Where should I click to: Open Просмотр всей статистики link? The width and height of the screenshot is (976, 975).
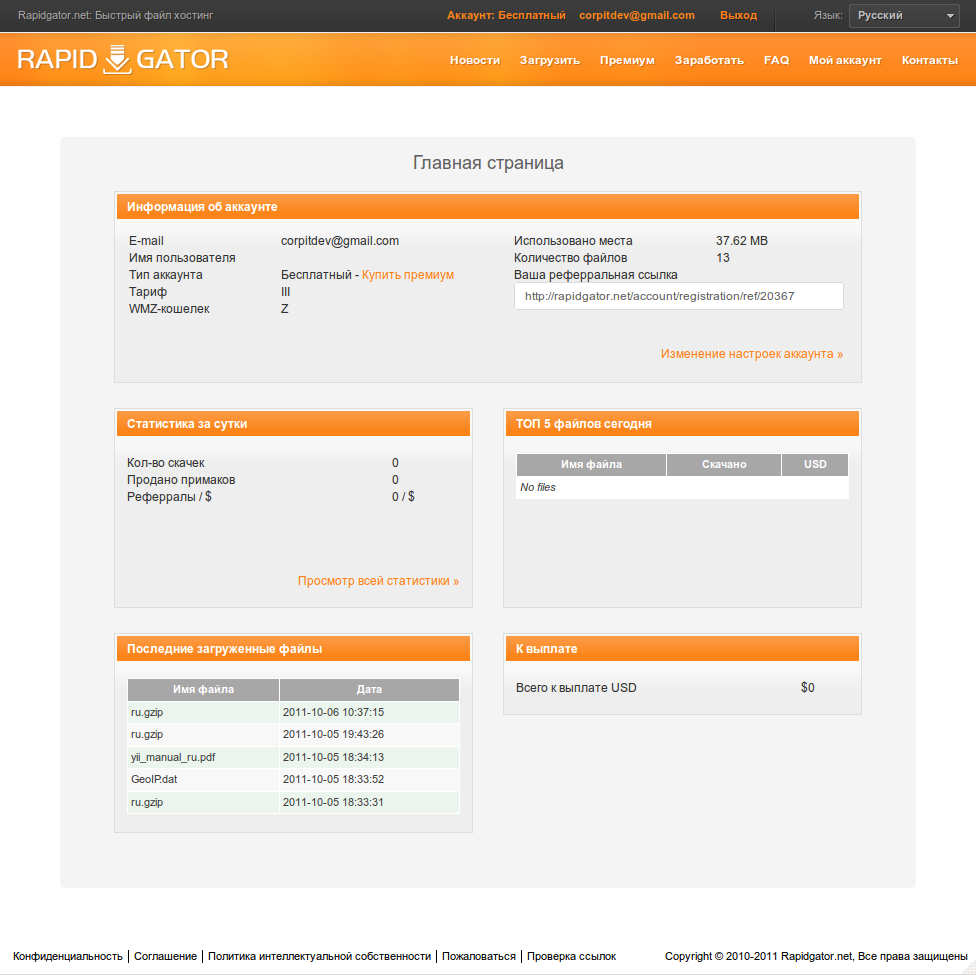point(378,581)
